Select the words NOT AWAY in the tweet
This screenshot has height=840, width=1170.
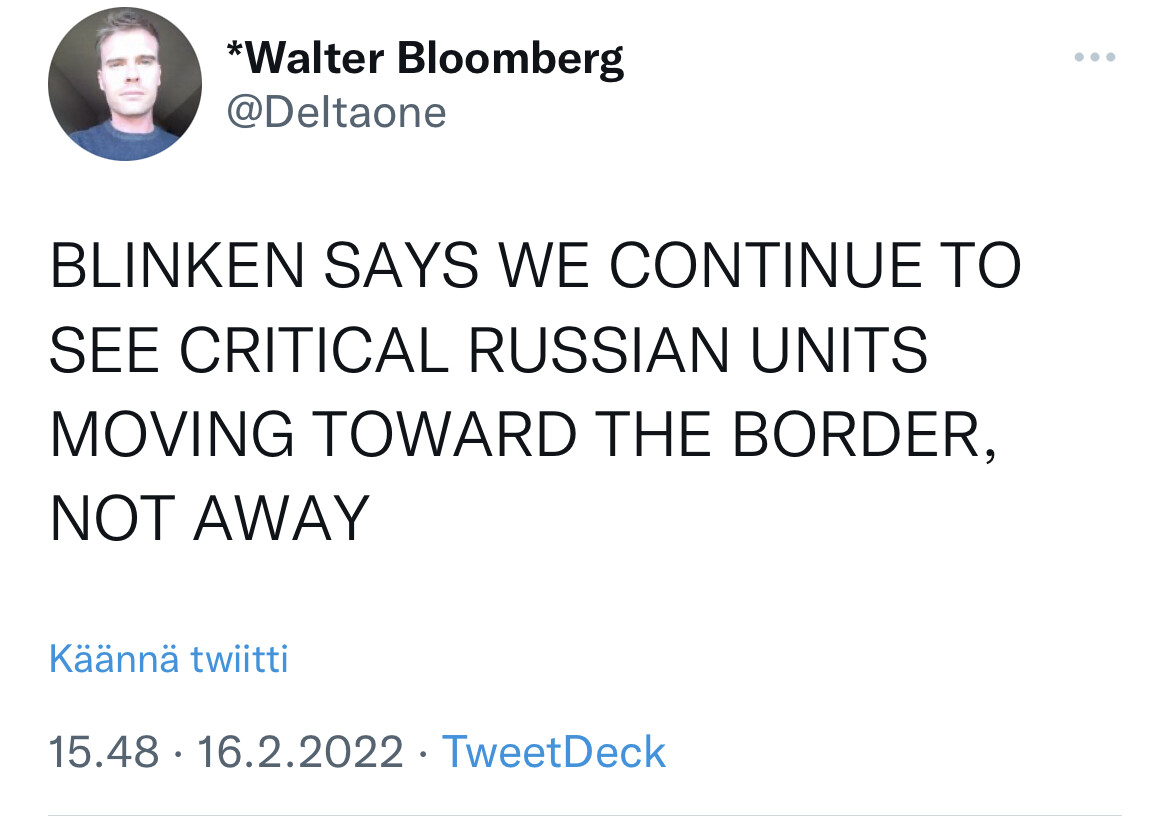210,518
